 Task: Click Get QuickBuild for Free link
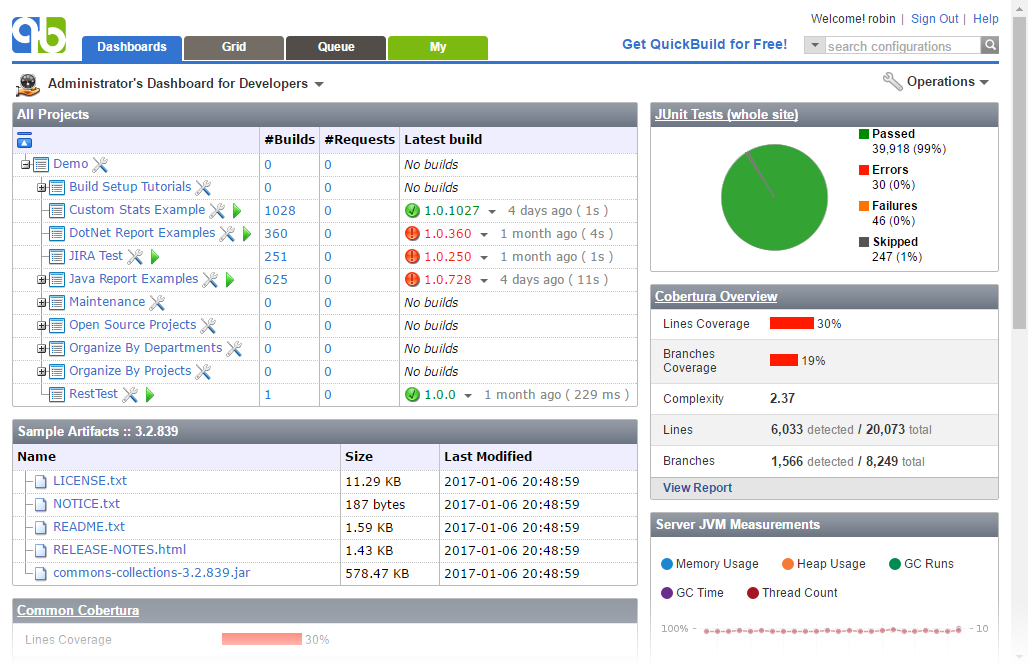pyautogui.click(x=705, y=45)
